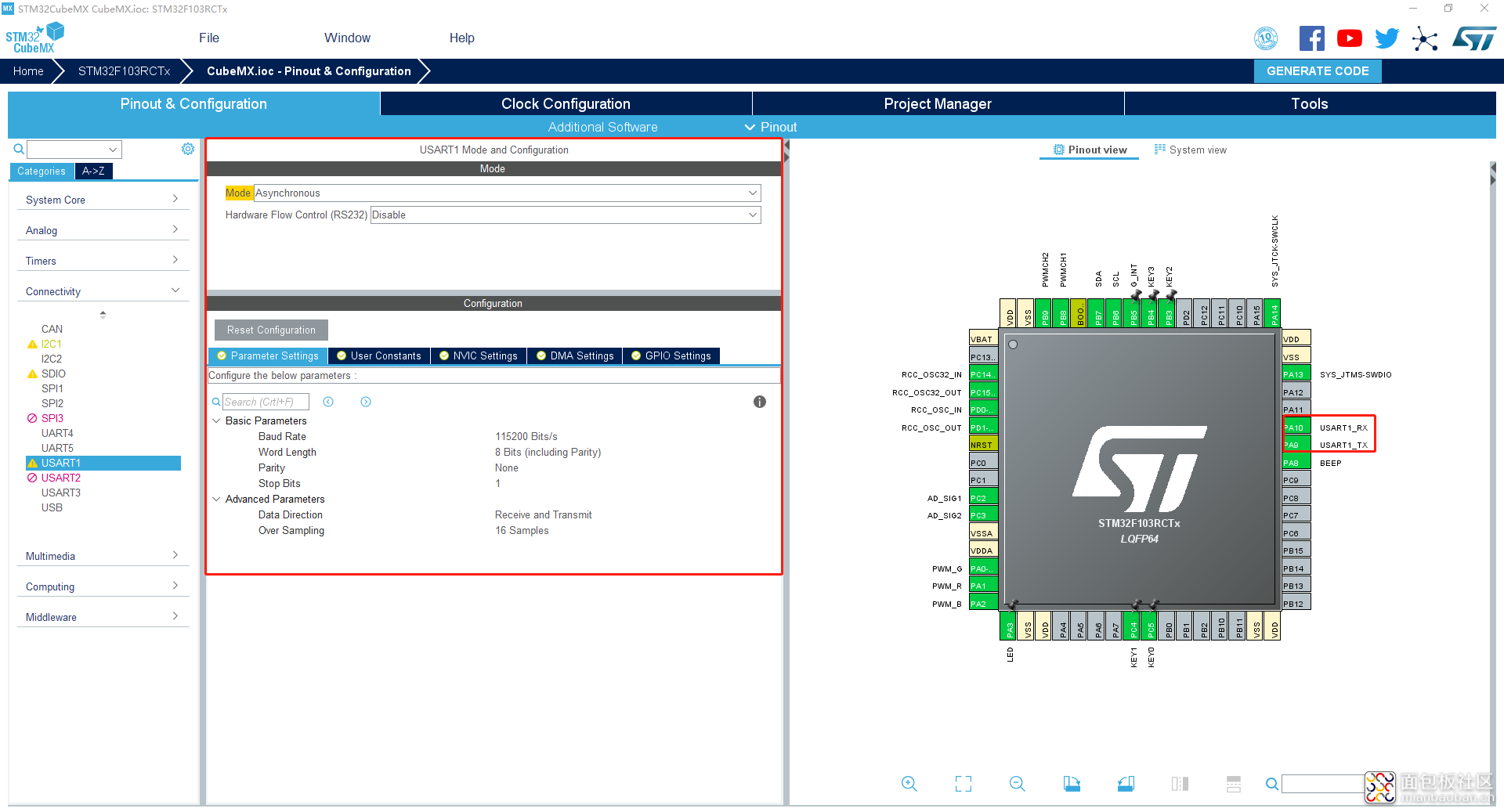
Task: Click the NRST pin on the chip
Action: click(x=983, y=445)
